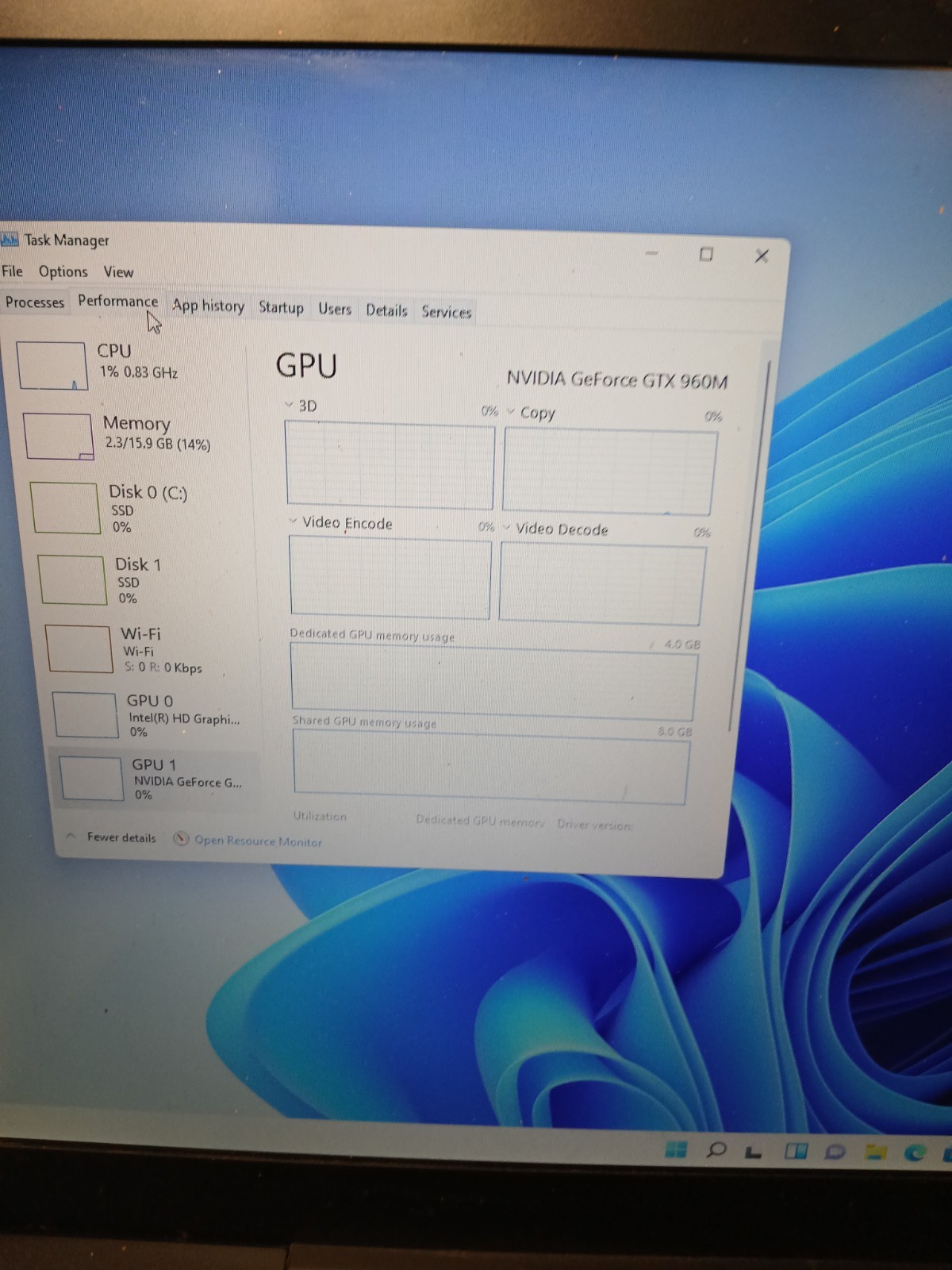
Task: Click the 2.3/15.9 GB (14%) memory text
Action: [158, 444]
